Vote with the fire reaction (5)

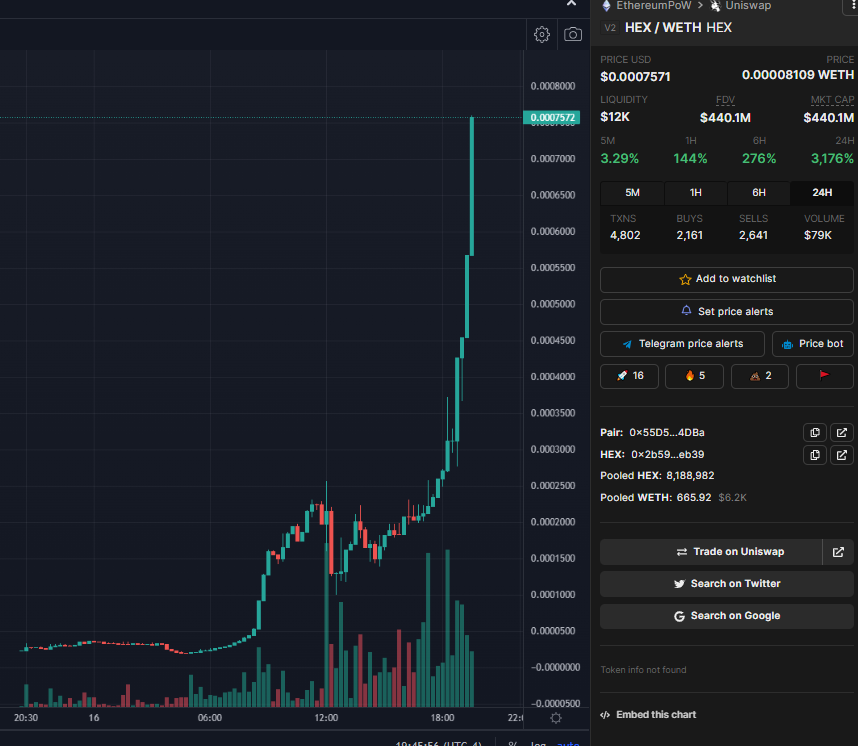click(x=694, y=376)
